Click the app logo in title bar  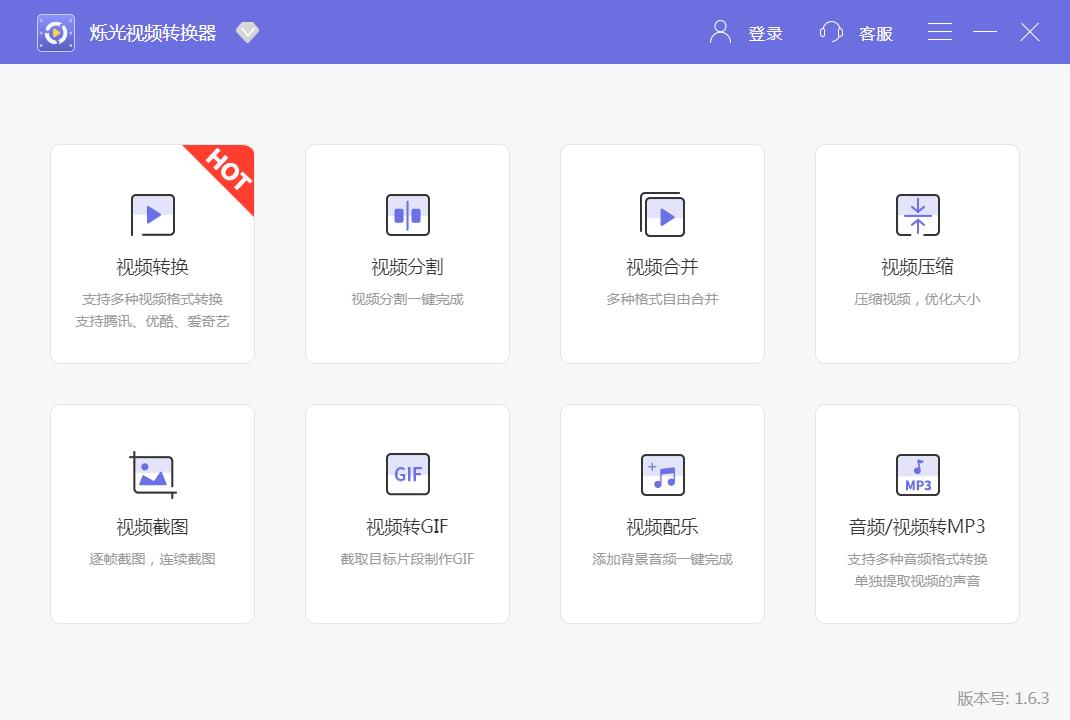tap(56, 32)
